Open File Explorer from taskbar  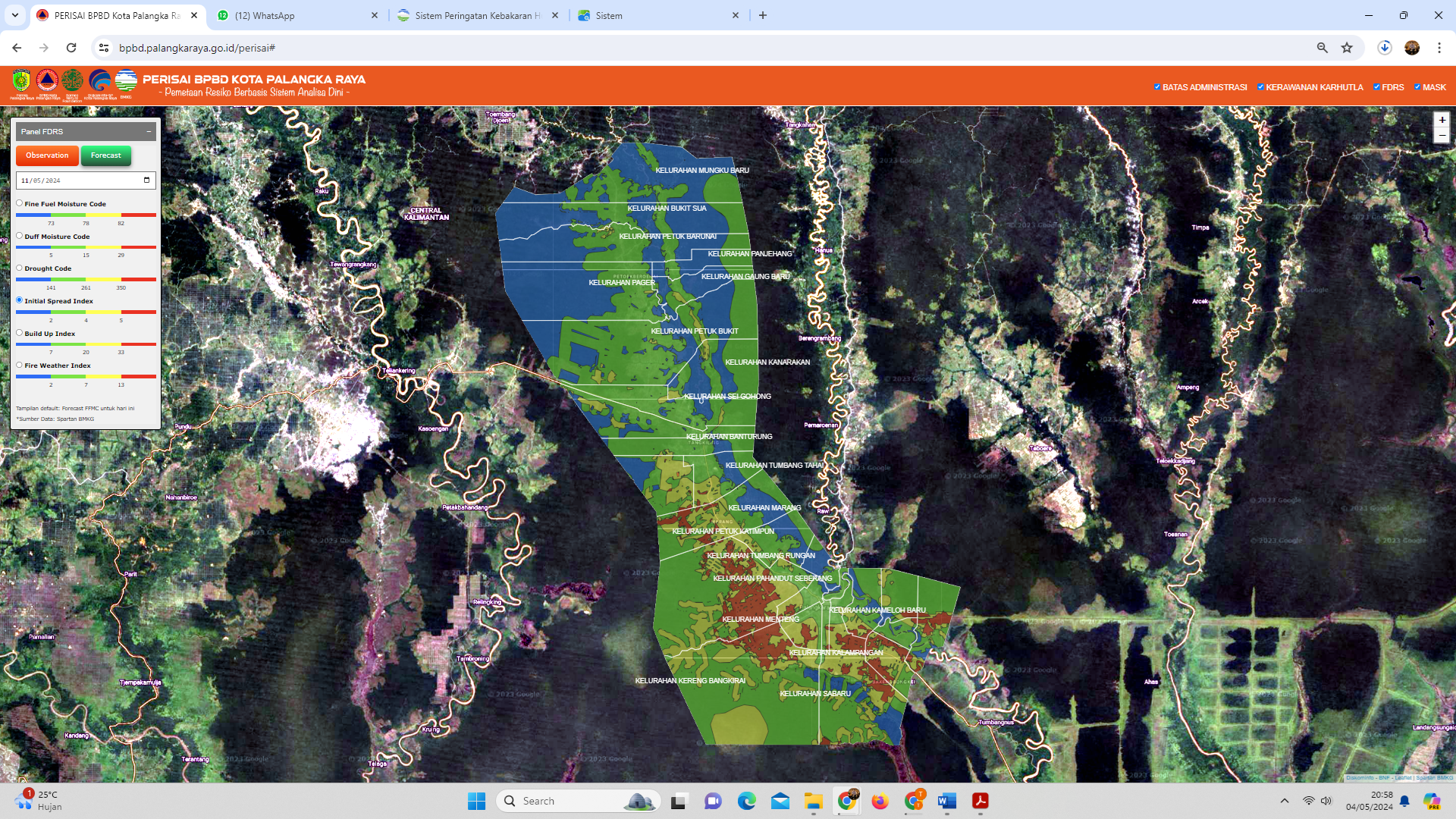click(x=814, y=801)
